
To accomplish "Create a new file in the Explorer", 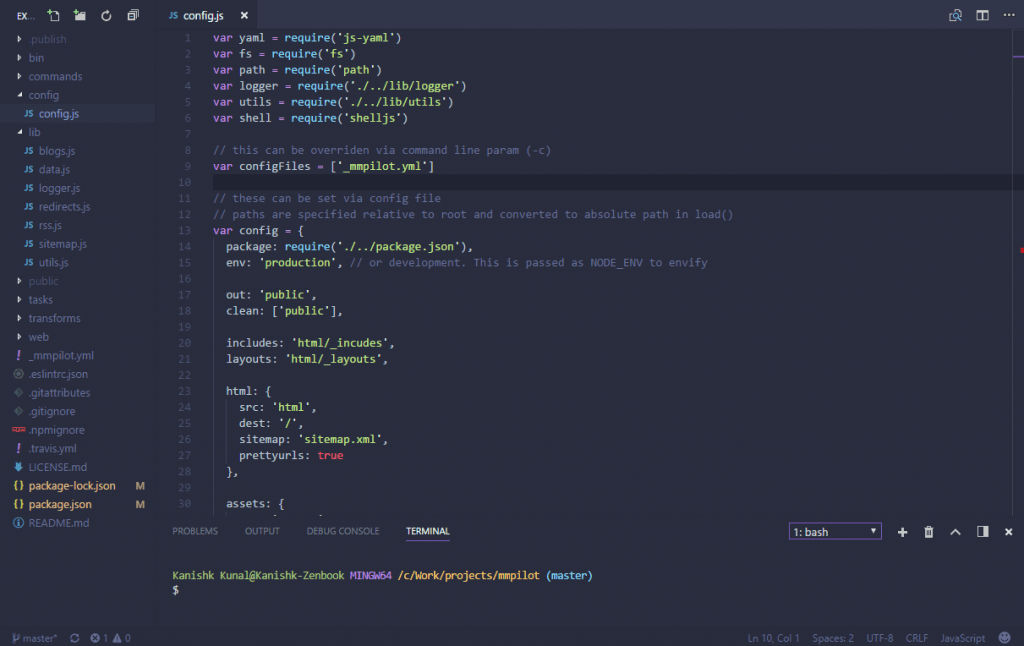I will (52, 15).
